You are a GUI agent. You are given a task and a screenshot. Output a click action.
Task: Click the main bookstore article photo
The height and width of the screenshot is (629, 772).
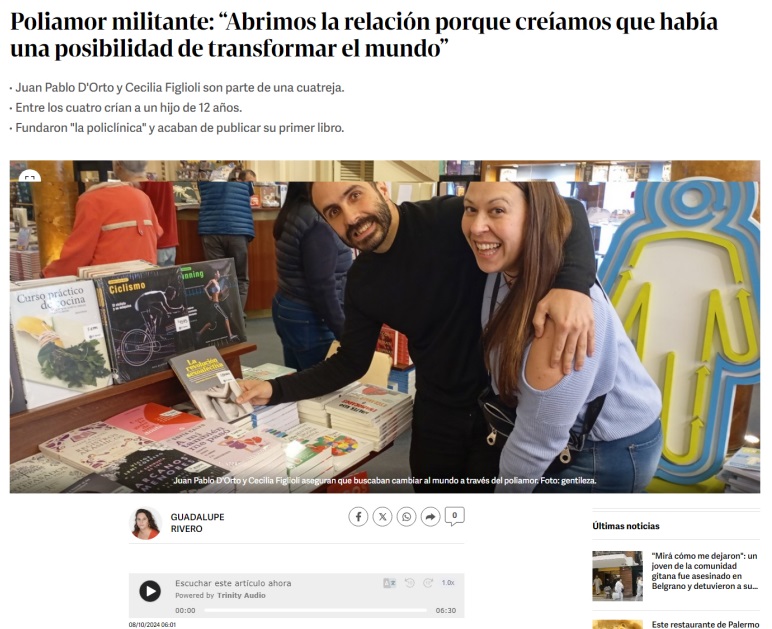pos(385,327)
